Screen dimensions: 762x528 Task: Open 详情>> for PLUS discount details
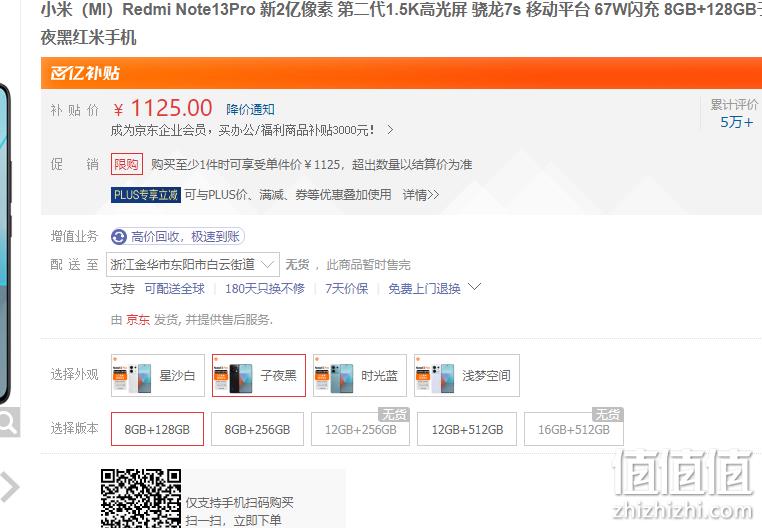tap(420, 195)
